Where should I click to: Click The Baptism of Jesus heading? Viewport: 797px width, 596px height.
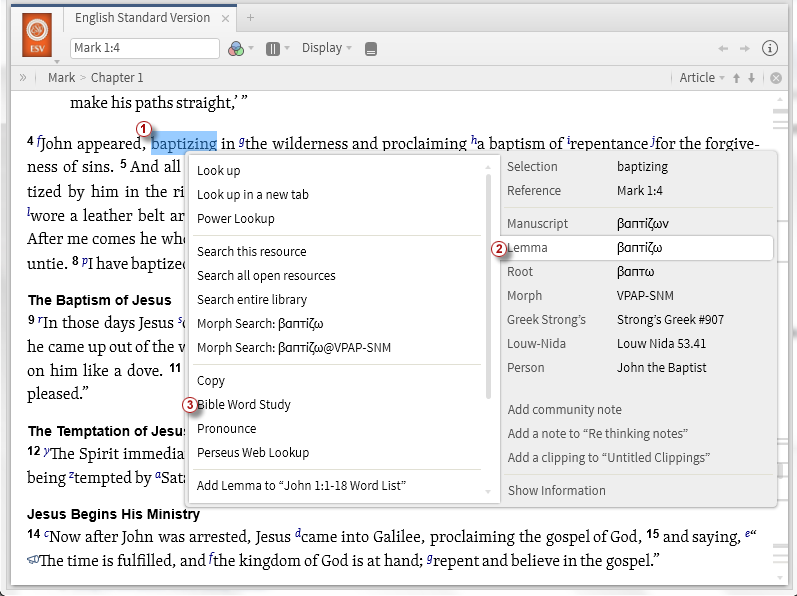(x=100, y=300)
